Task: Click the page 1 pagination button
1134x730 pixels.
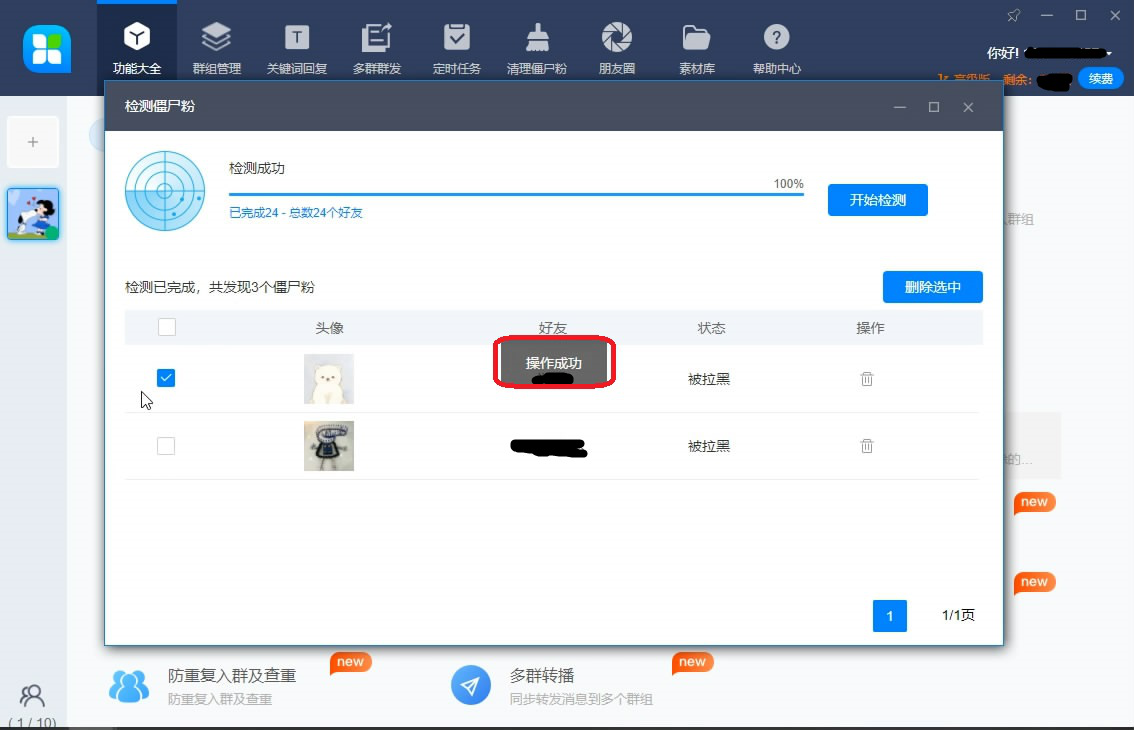Action: click(x=890, y=616)
